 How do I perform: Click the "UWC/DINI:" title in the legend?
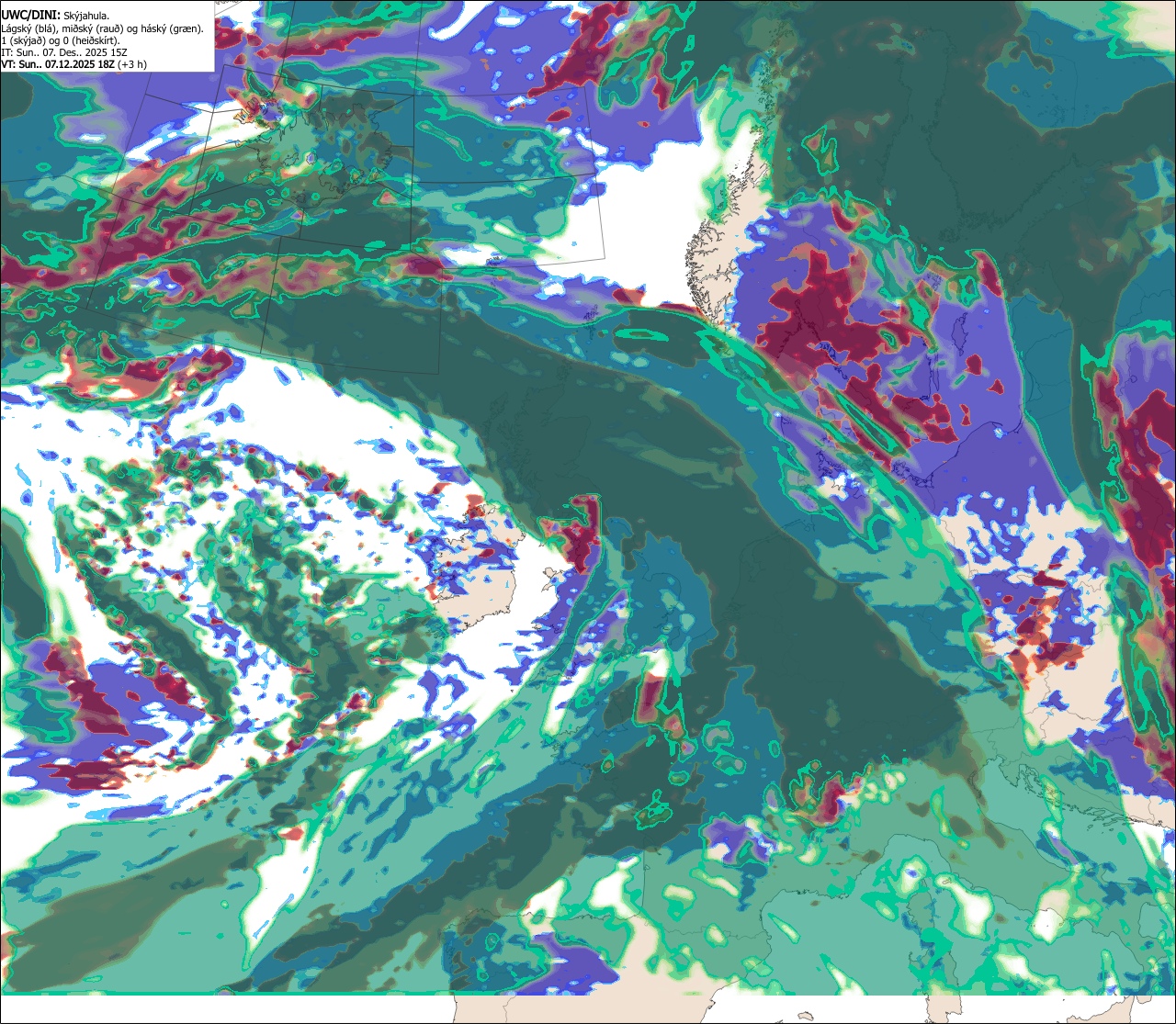coord(30,16)
